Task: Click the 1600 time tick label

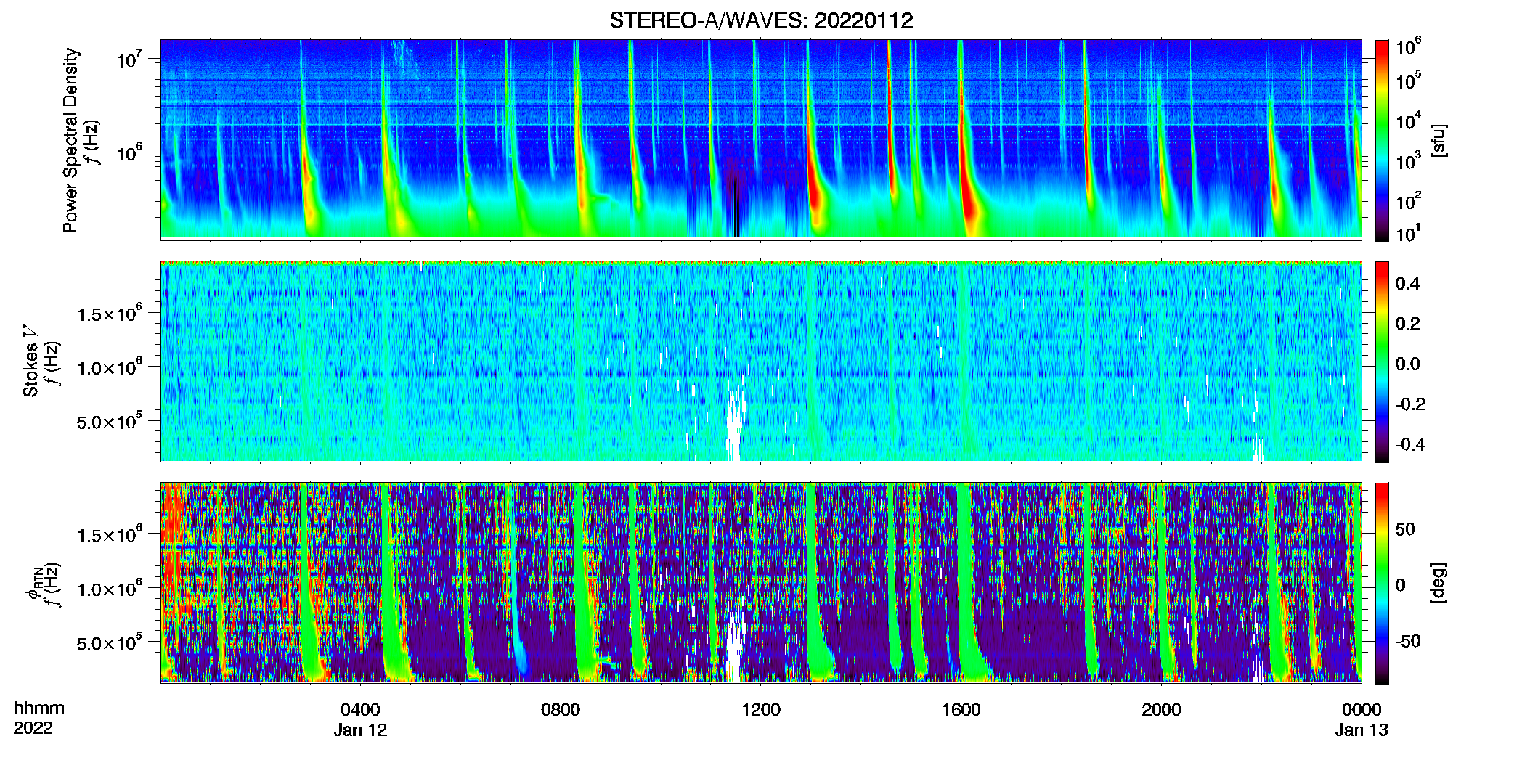Action: (x=961, y=709)
